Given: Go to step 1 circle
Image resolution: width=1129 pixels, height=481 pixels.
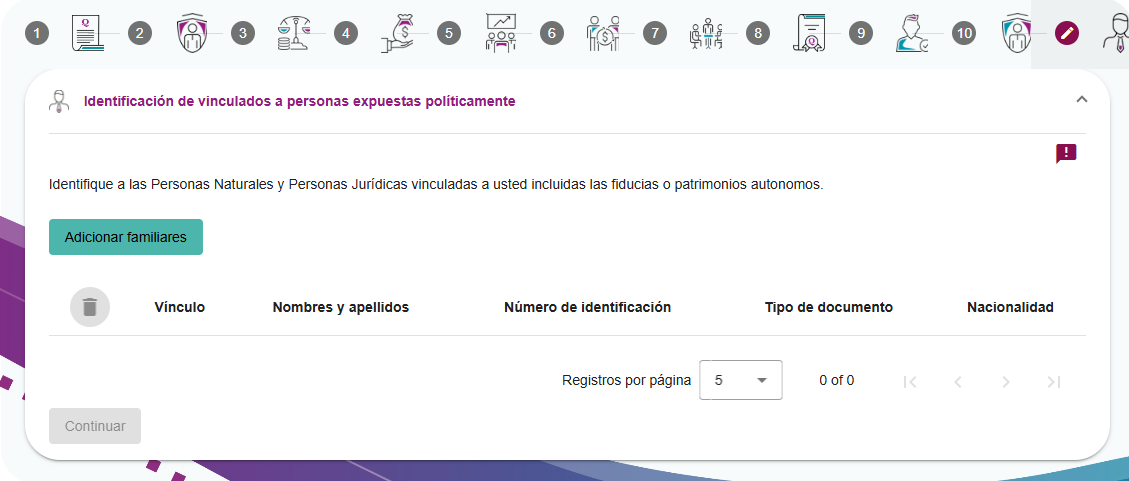Looking at the screenshot, I should [x=37, y=33].
